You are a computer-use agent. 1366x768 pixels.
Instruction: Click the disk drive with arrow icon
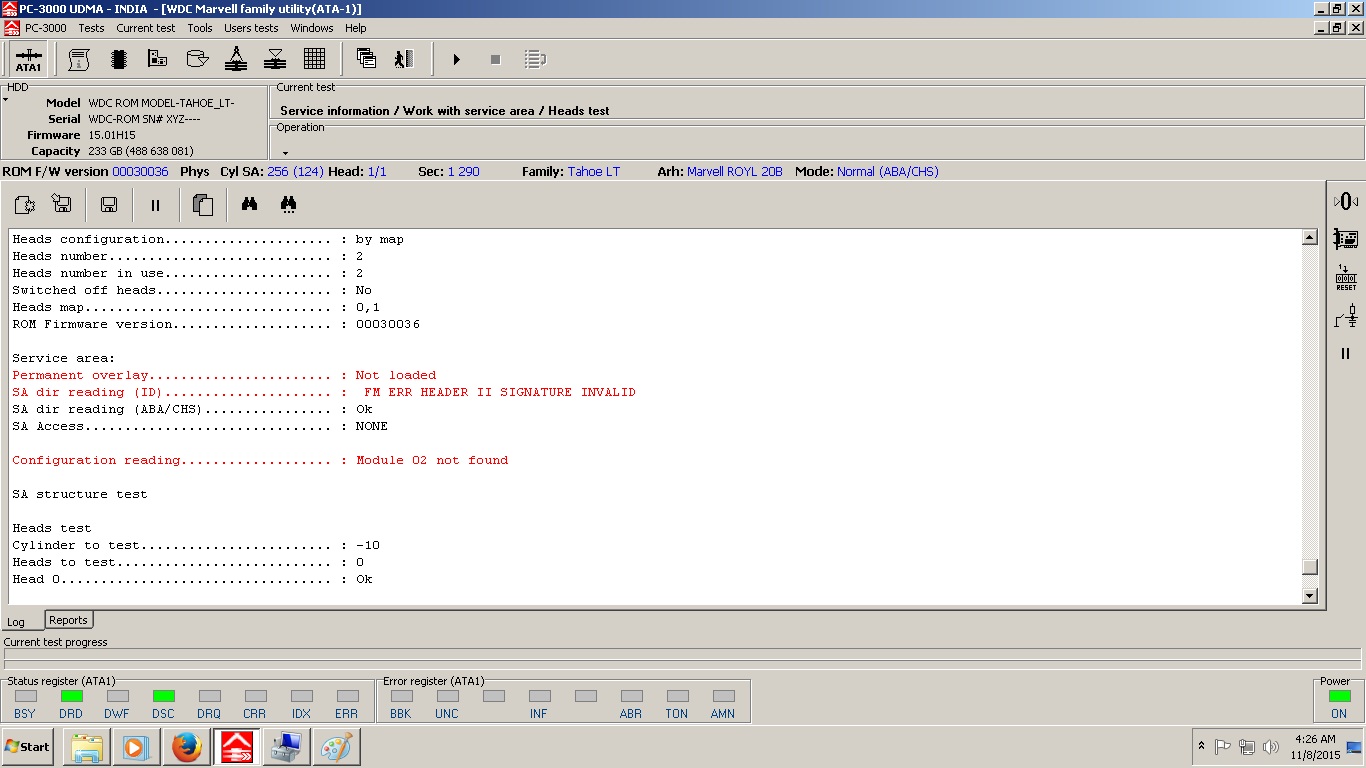[x=197, y=59]
